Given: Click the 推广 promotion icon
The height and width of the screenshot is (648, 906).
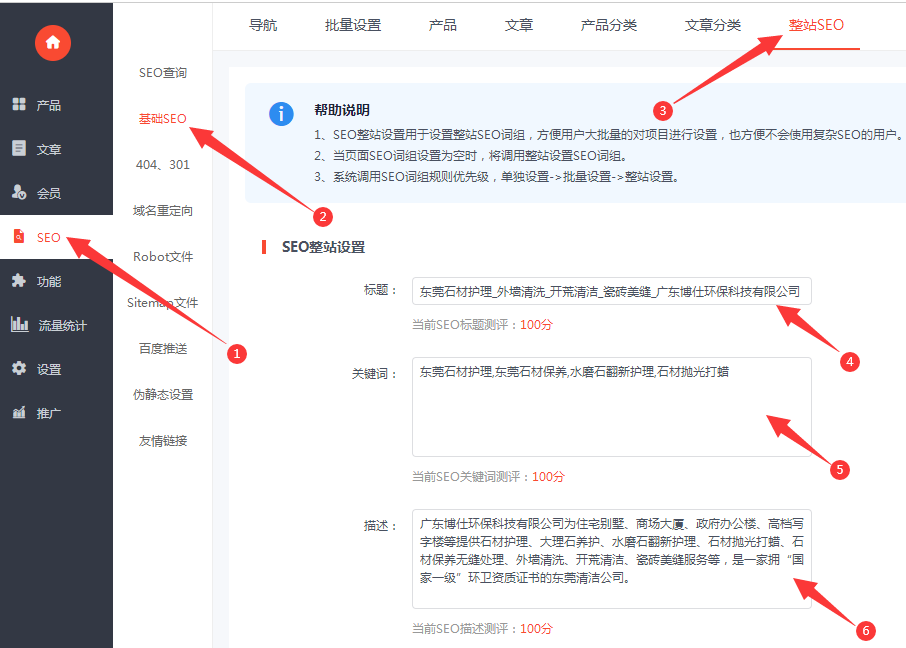Looking at the screenshot, I should click(x=19, y=413).
